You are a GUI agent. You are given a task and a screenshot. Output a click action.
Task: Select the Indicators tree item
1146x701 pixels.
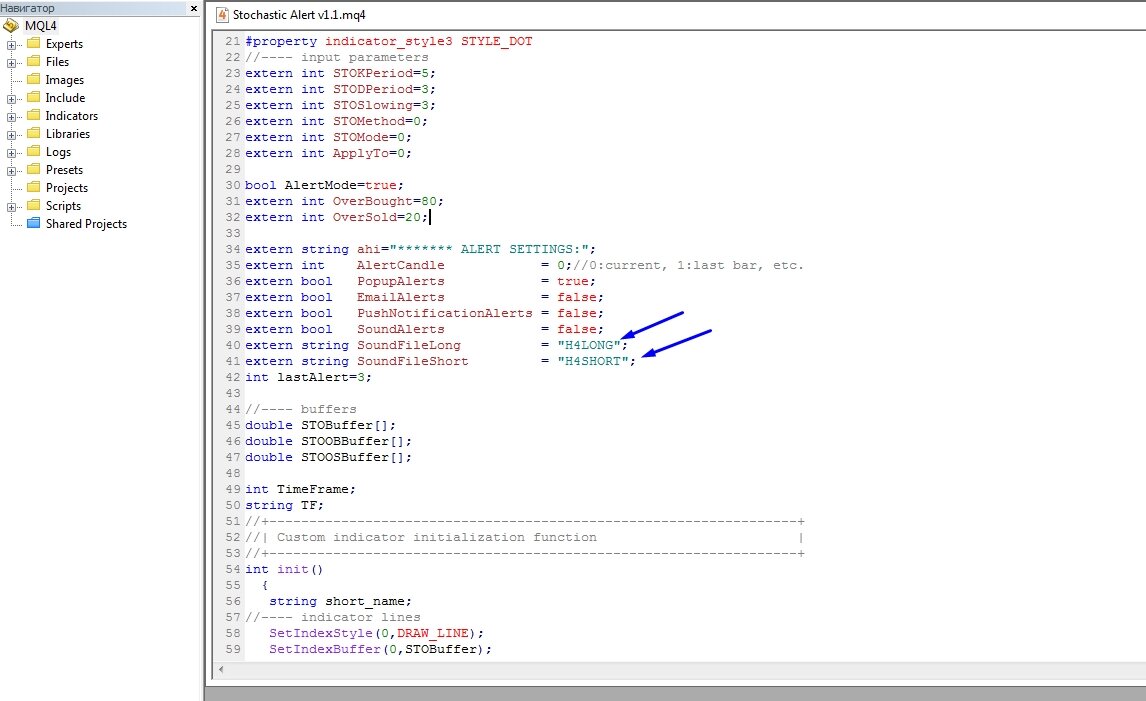point(72,115)
